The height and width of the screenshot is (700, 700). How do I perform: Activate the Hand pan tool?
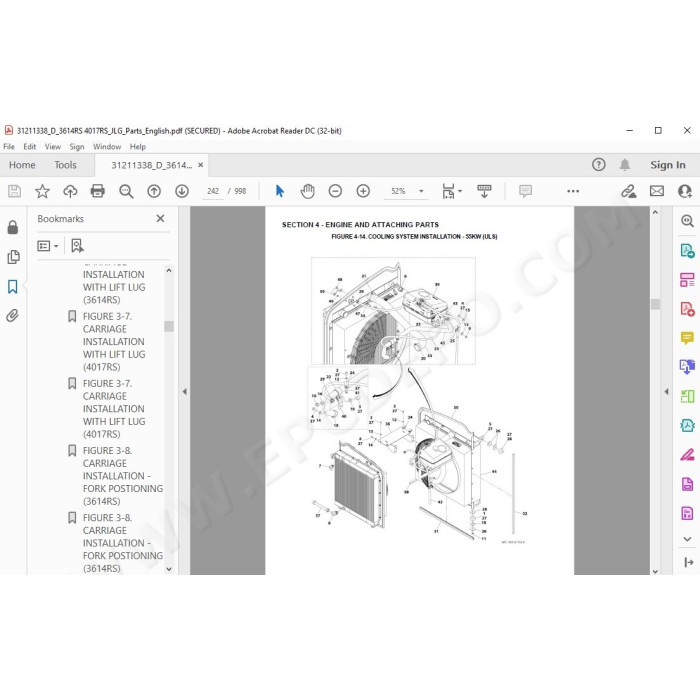308,191
